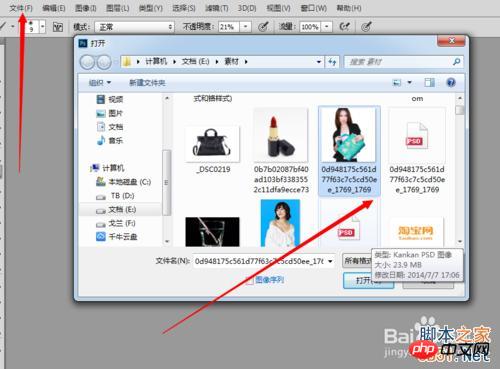Open the 选择(S) menu
Viewport: 500px width, 369px height.
pyautogui.click(x=184, y=8)
